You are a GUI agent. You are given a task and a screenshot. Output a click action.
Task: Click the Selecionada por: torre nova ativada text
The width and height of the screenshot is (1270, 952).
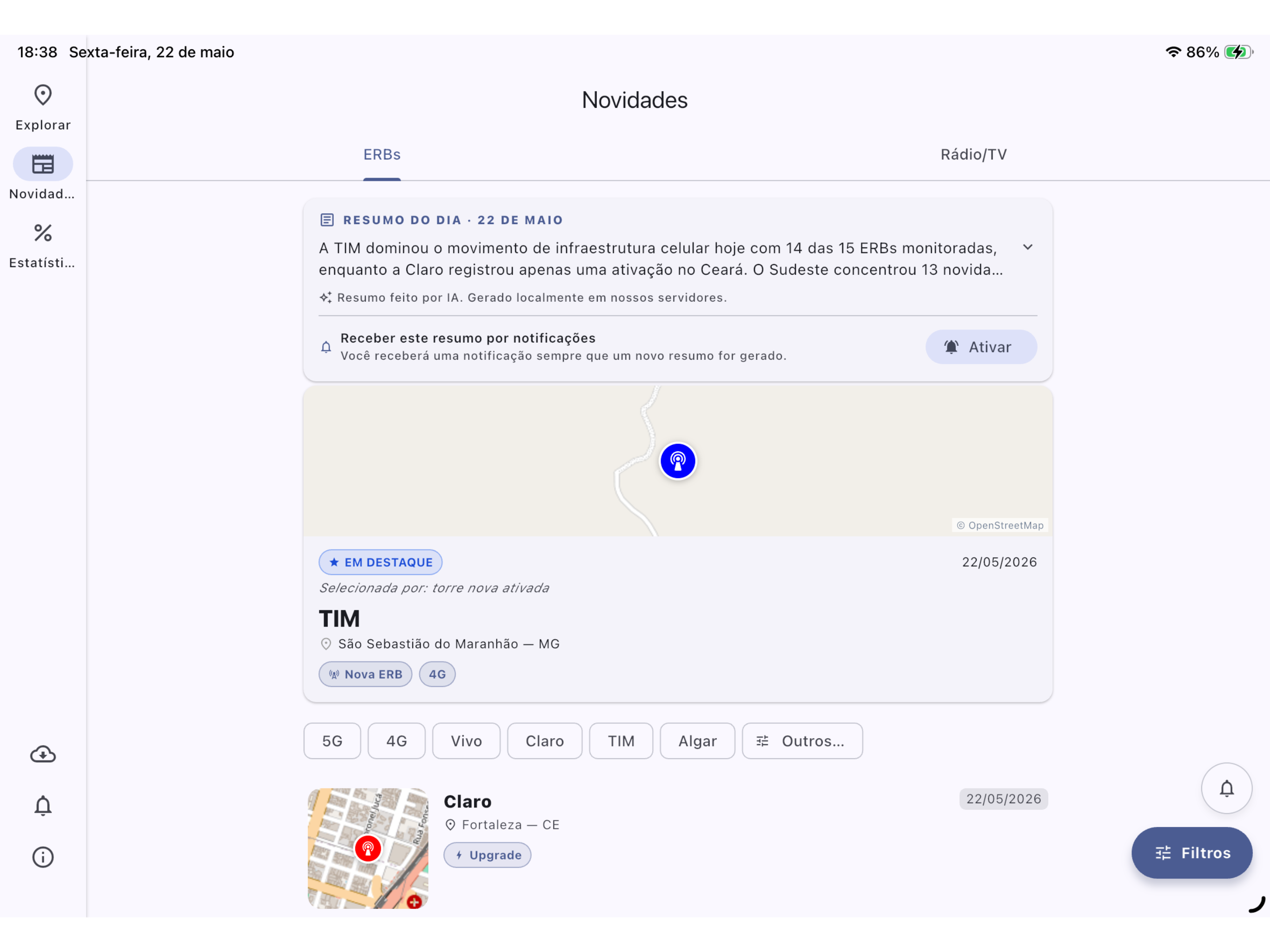click(x=434, y=588)
